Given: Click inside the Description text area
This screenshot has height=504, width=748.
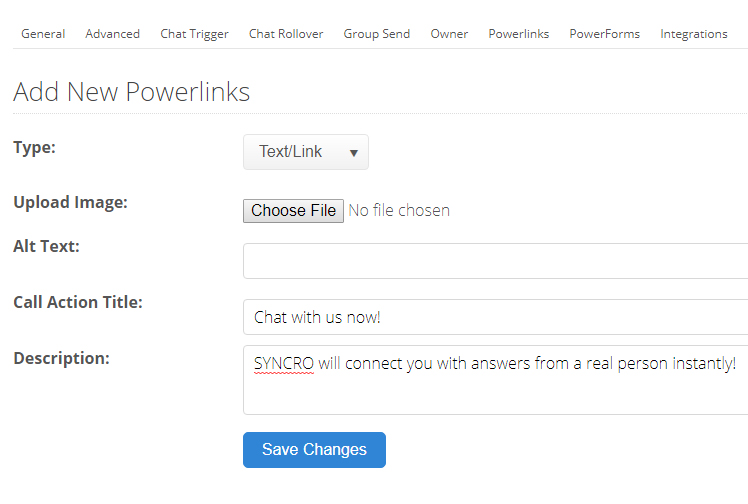Looking at the screenshot, I should (496, 380).
